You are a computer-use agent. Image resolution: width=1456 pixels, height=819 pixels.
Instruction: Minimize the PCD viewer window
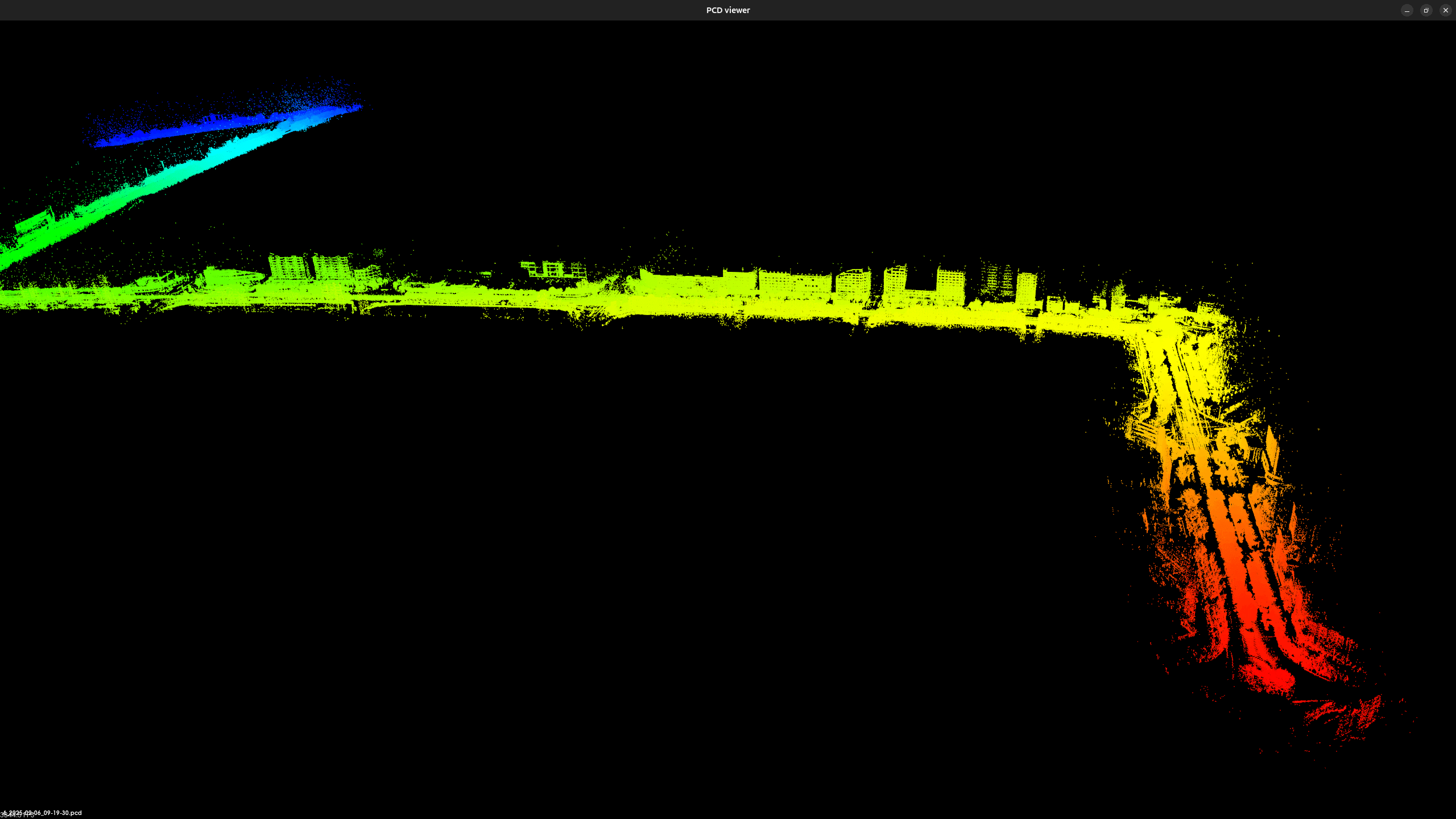1407,10
